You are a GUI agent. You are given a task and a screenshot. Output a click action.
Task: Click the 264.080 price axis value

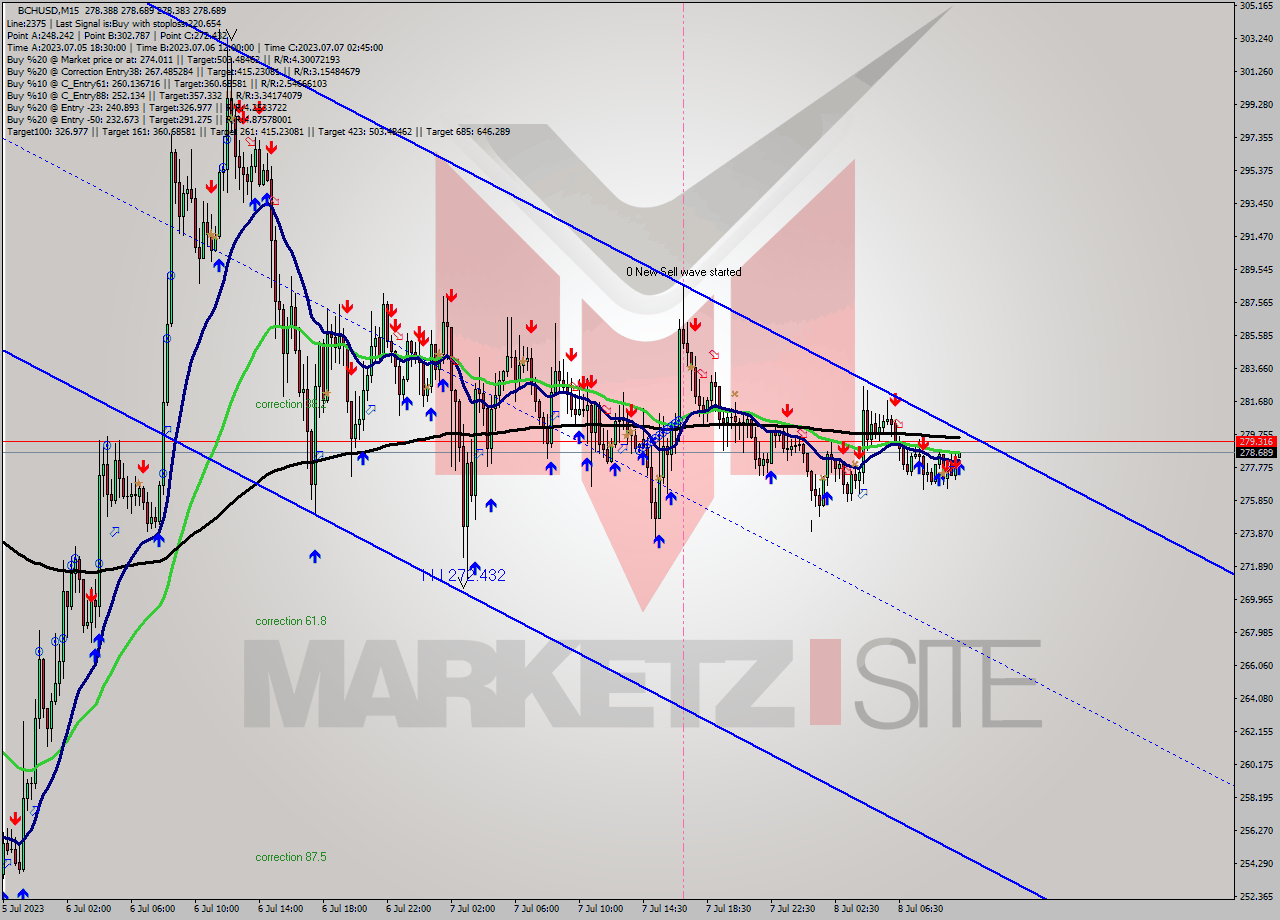pos(1256,699)
